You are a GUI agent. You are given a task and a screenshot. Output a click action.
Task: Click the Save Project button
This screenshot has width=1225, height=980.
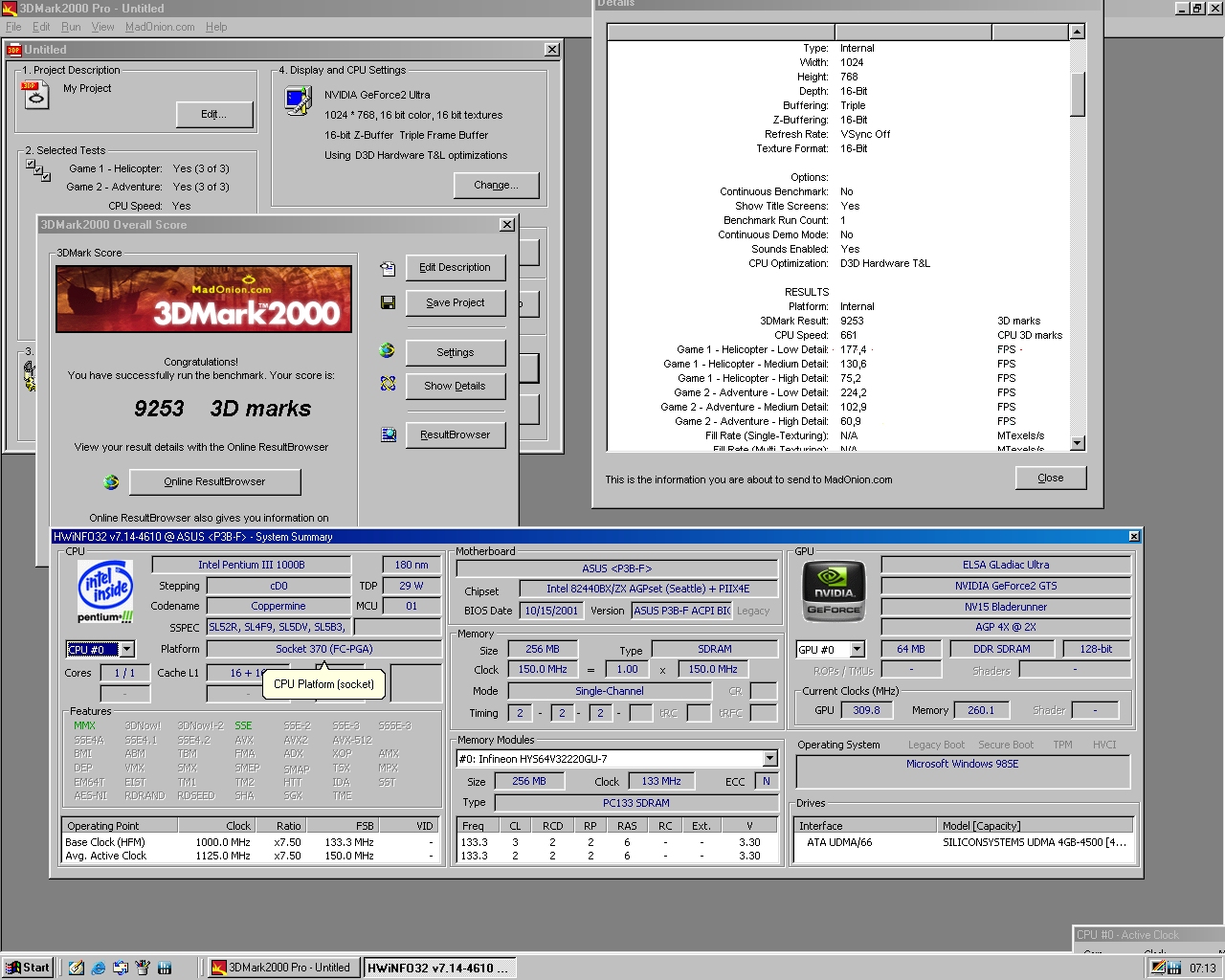coord(455,302)
